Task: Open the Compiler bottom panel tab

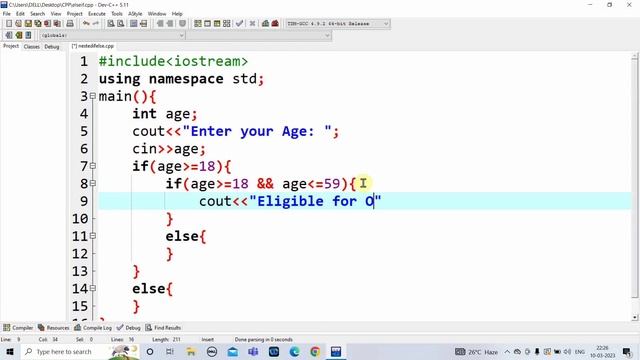Action: coord(18,328)
